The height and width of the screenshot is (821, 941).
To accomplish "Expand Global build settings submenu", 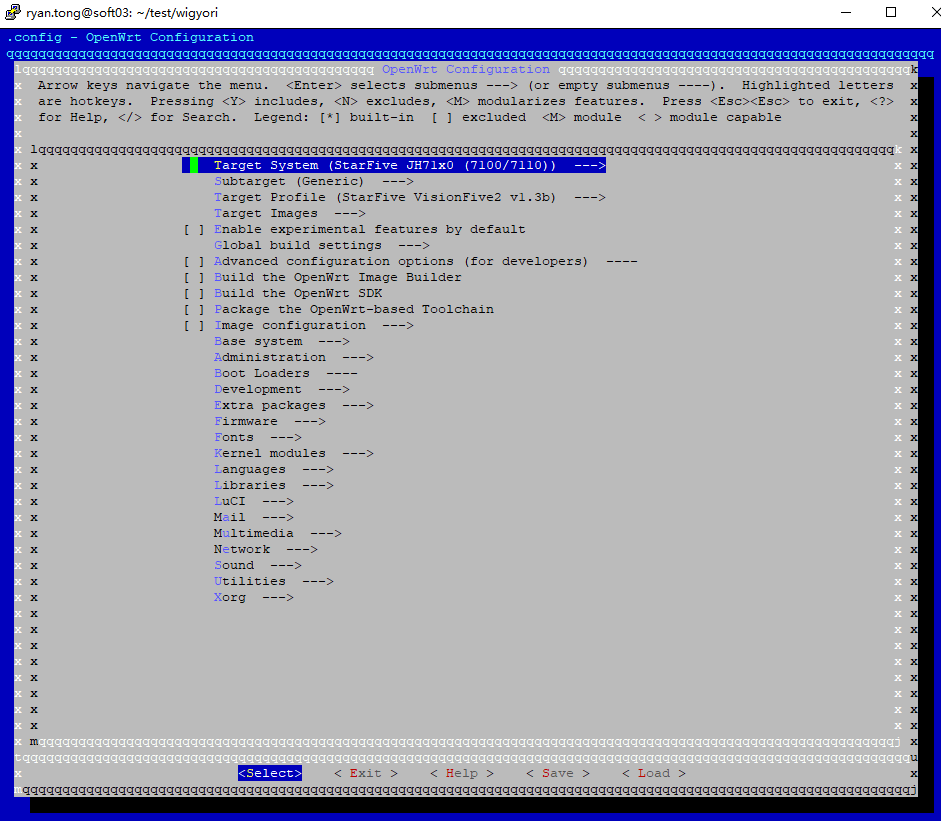I will tap(321, 245).
